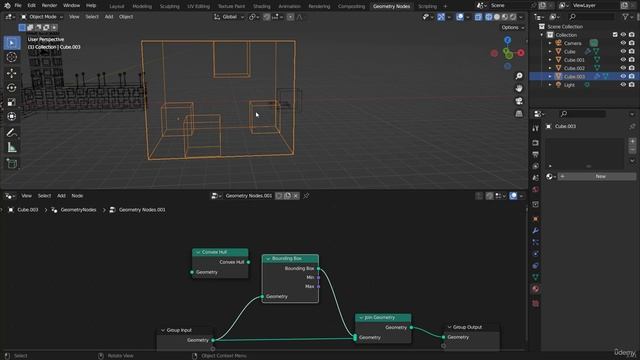Screen dimensions: 640x360
Task: Open the File menu
Action: (18, 5)
